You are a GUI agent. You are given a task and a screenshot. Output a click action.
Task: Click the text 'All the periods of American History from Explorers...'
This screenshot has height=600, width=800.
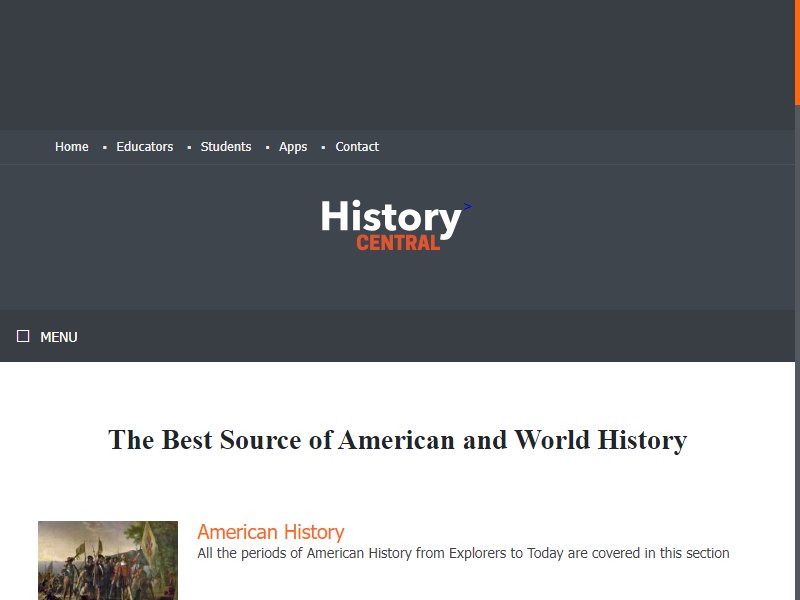pos(463,553)
